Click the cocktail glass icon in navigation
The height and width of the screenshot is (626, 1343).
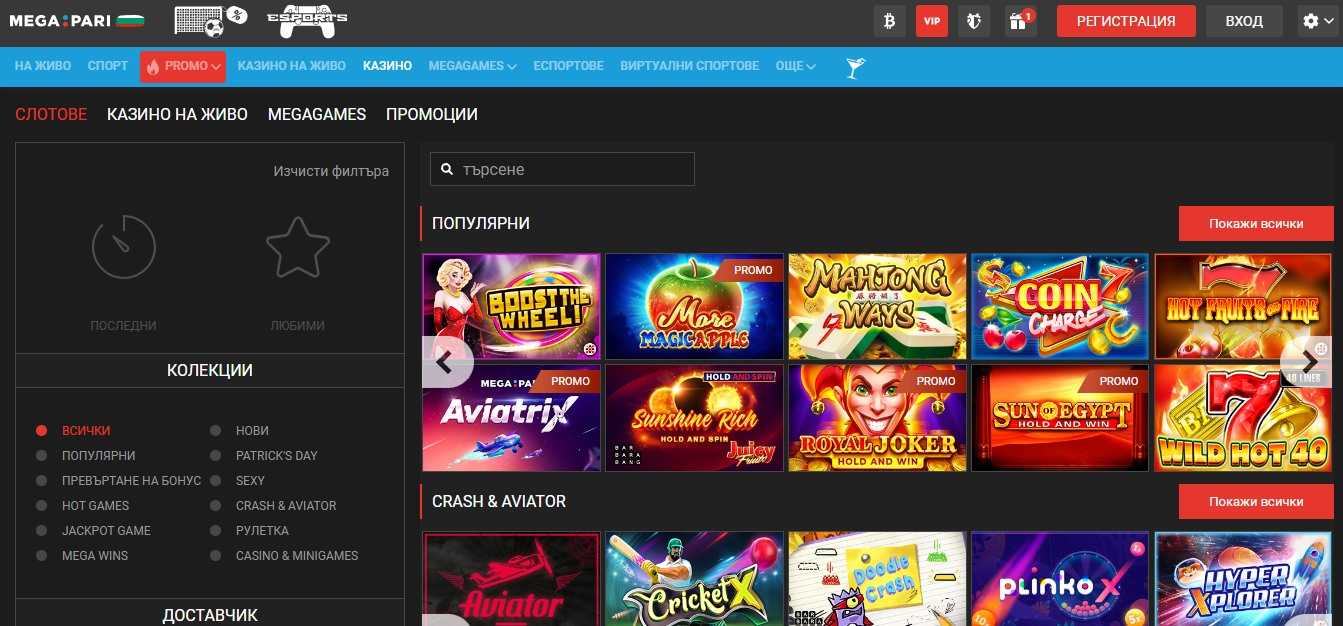click(x=855, y=67)
